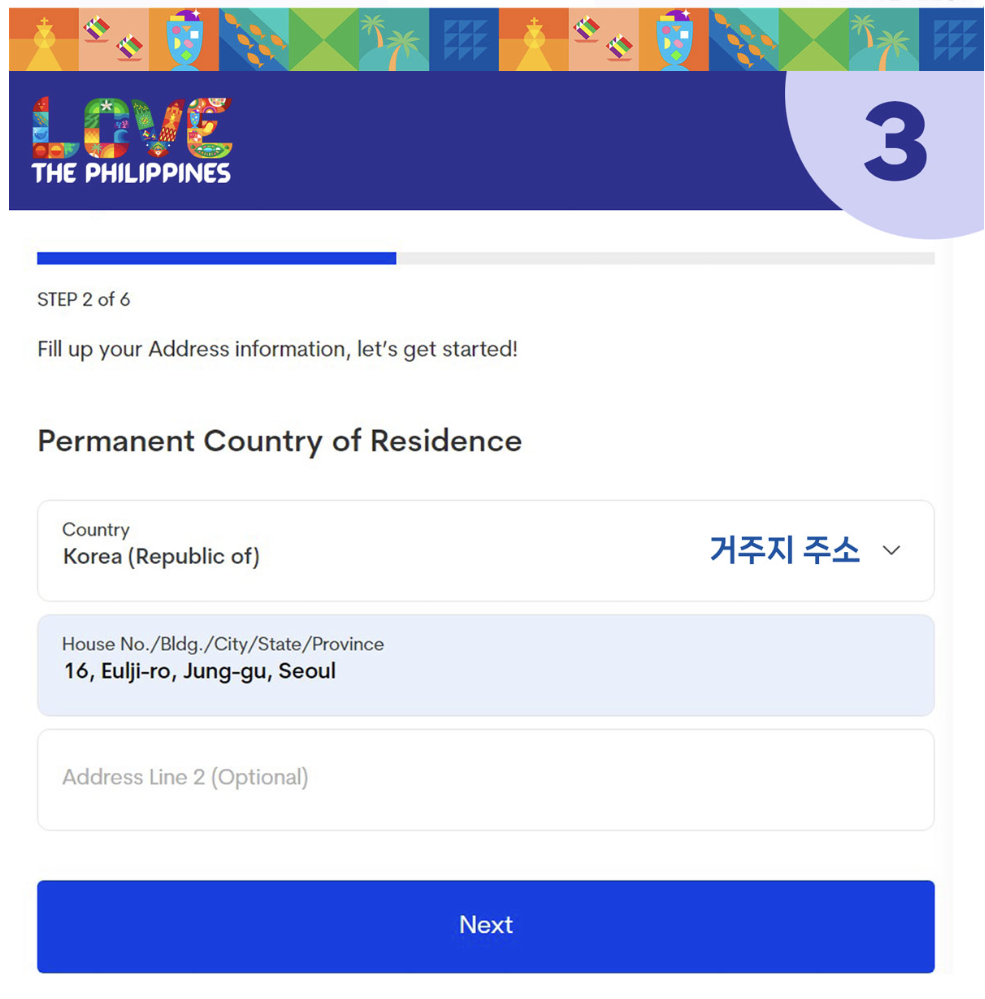This screenshot has height=999, width=985.
Task: Click the Love the Philippines logo
Action: (132, 141)
